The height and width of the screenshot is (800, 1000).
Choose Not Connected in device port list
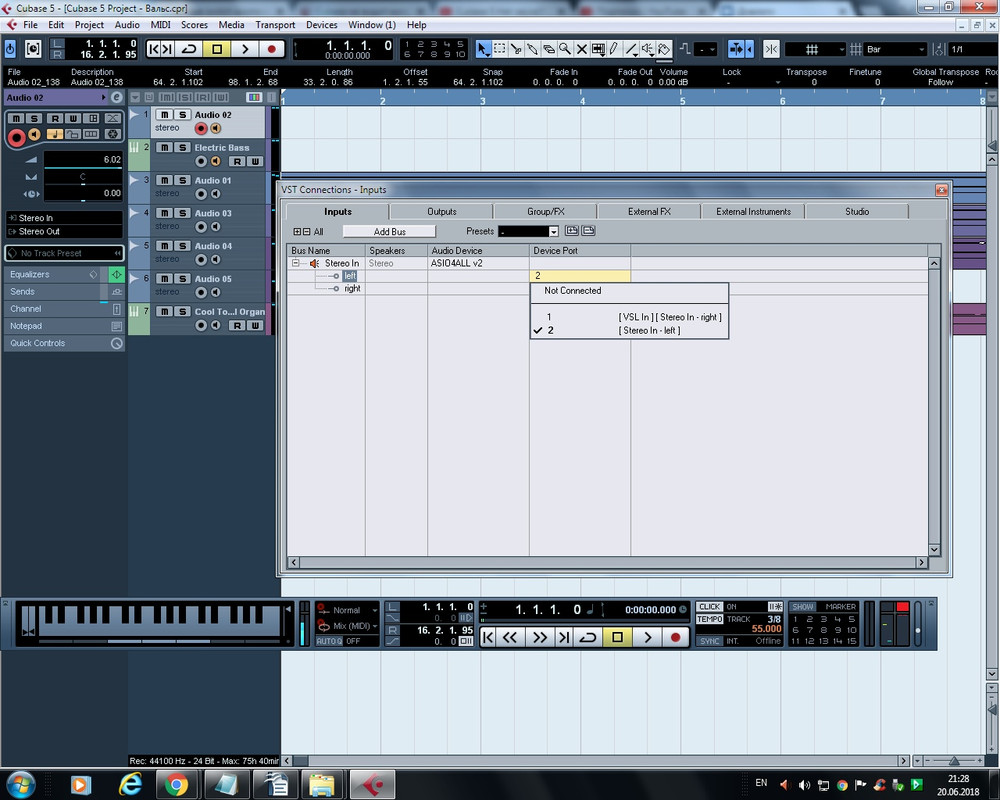click(629, 291)
